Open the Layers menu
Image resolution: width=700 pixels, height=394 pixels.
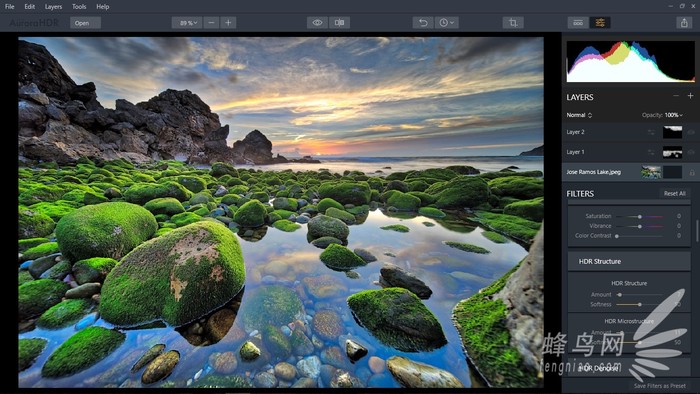tap(53, 7)
